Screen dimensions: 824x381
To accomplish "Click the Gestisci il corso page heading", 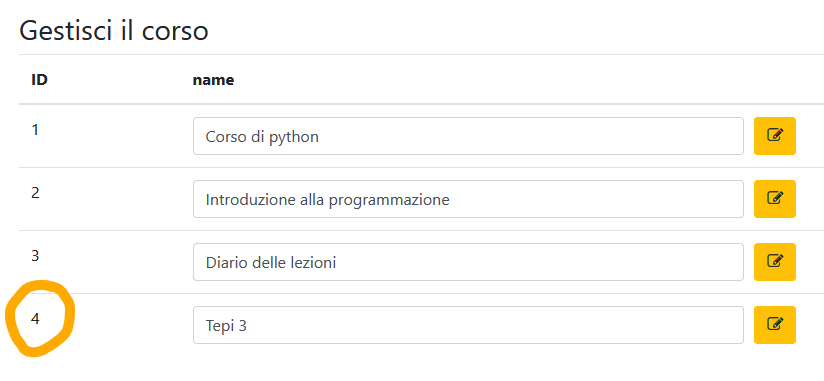I will click(114, 32).
